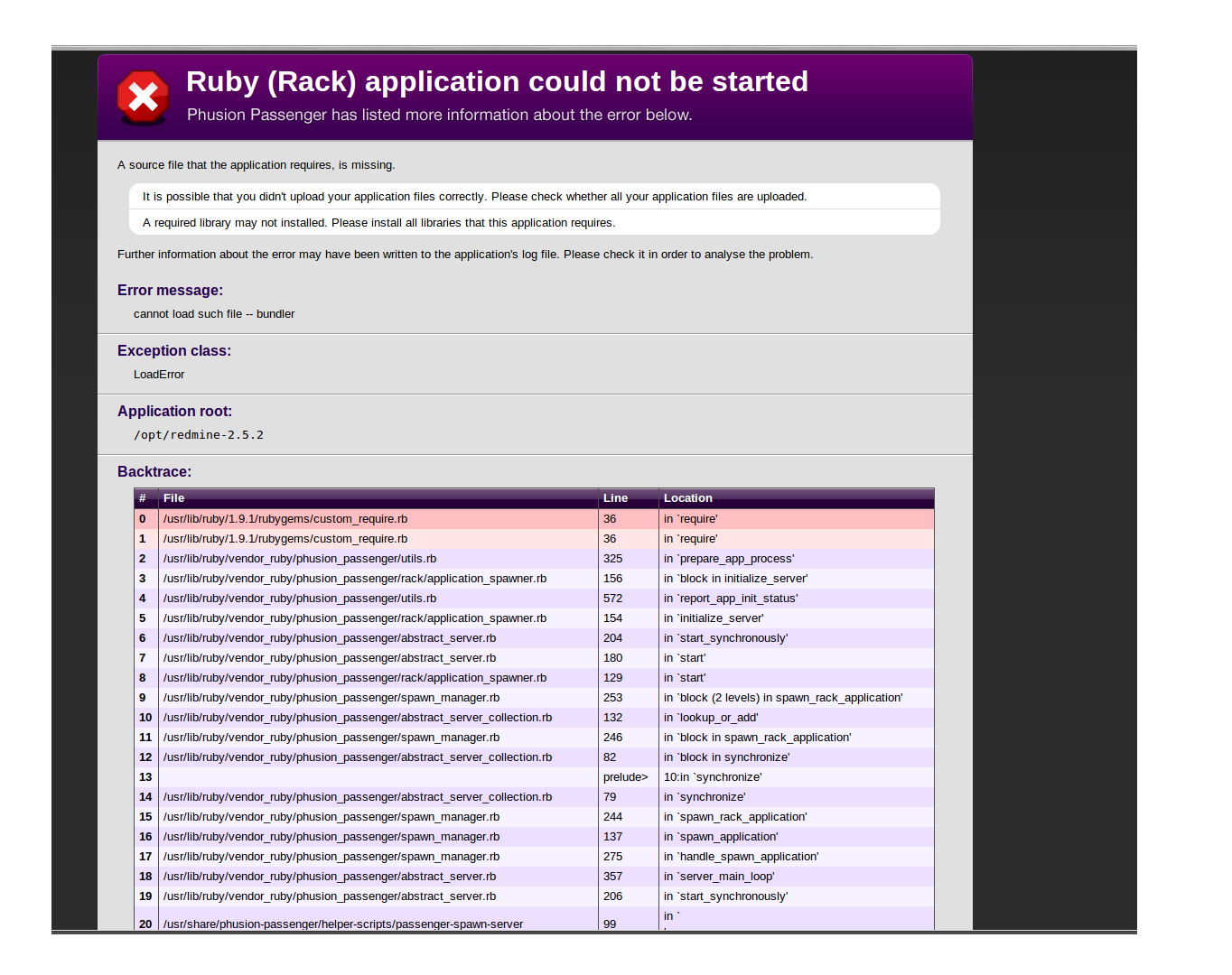Image resolution: width=1232 pixels, height=975 pixels.
Task: Click "in `lookup_or_add'" location
Action: coord(711,718)
